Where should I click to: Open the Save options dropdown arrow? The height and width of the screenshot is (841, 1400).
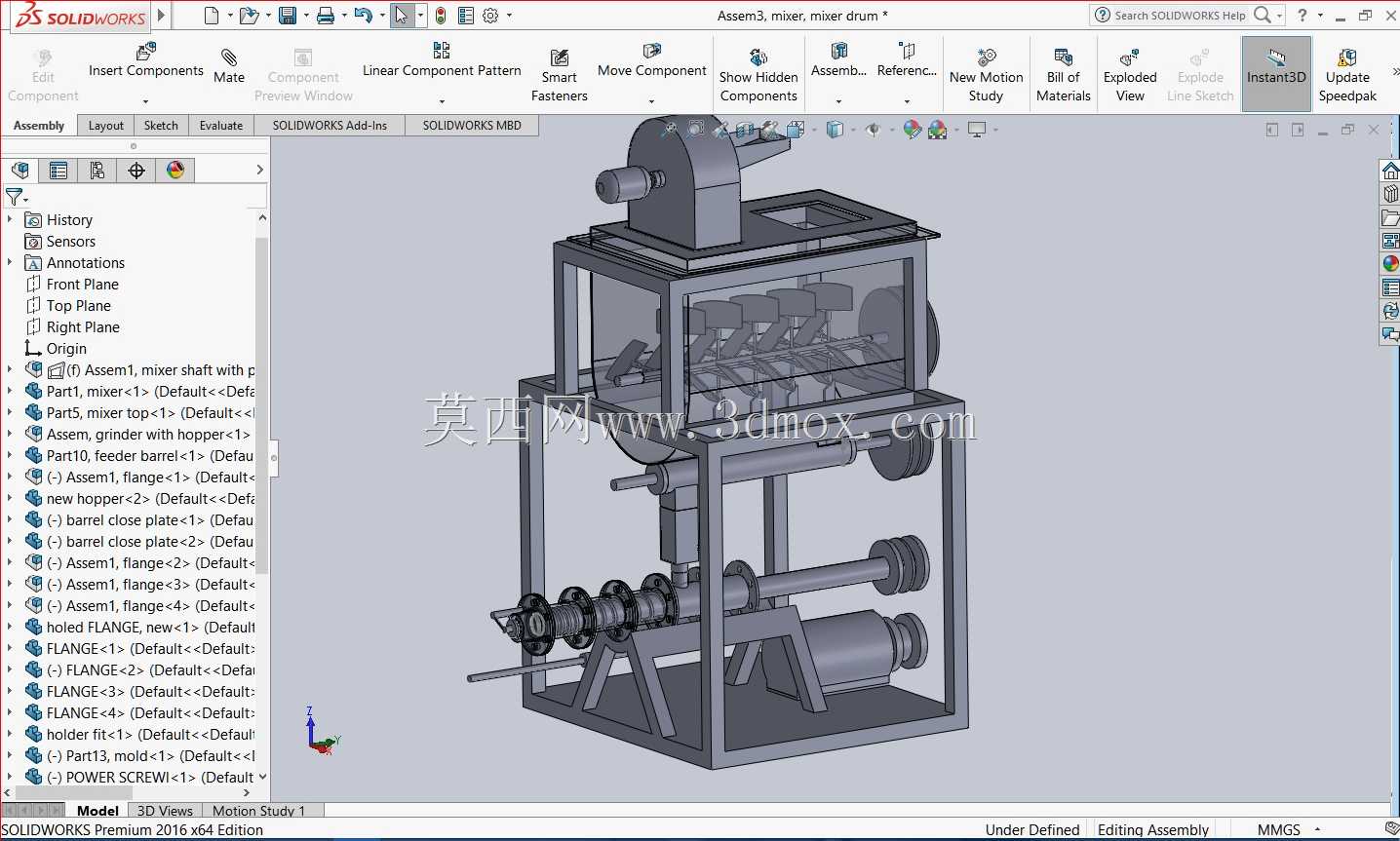(x=306, y=16)
